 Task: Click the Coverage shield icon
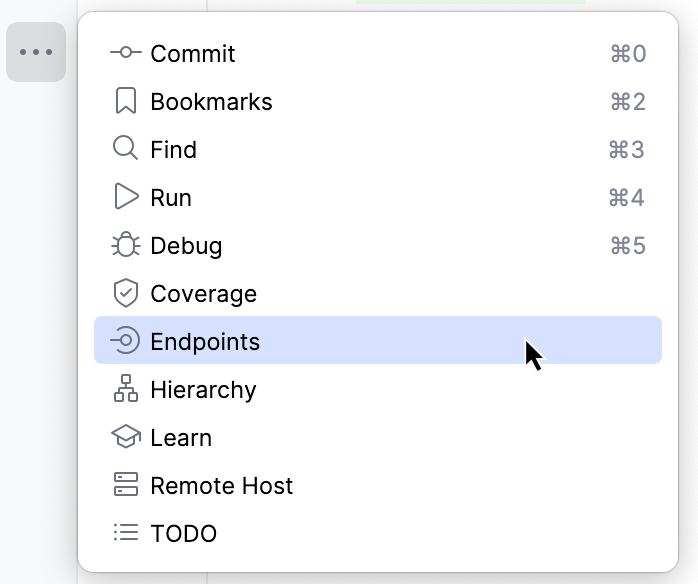[x=125, y=294]
